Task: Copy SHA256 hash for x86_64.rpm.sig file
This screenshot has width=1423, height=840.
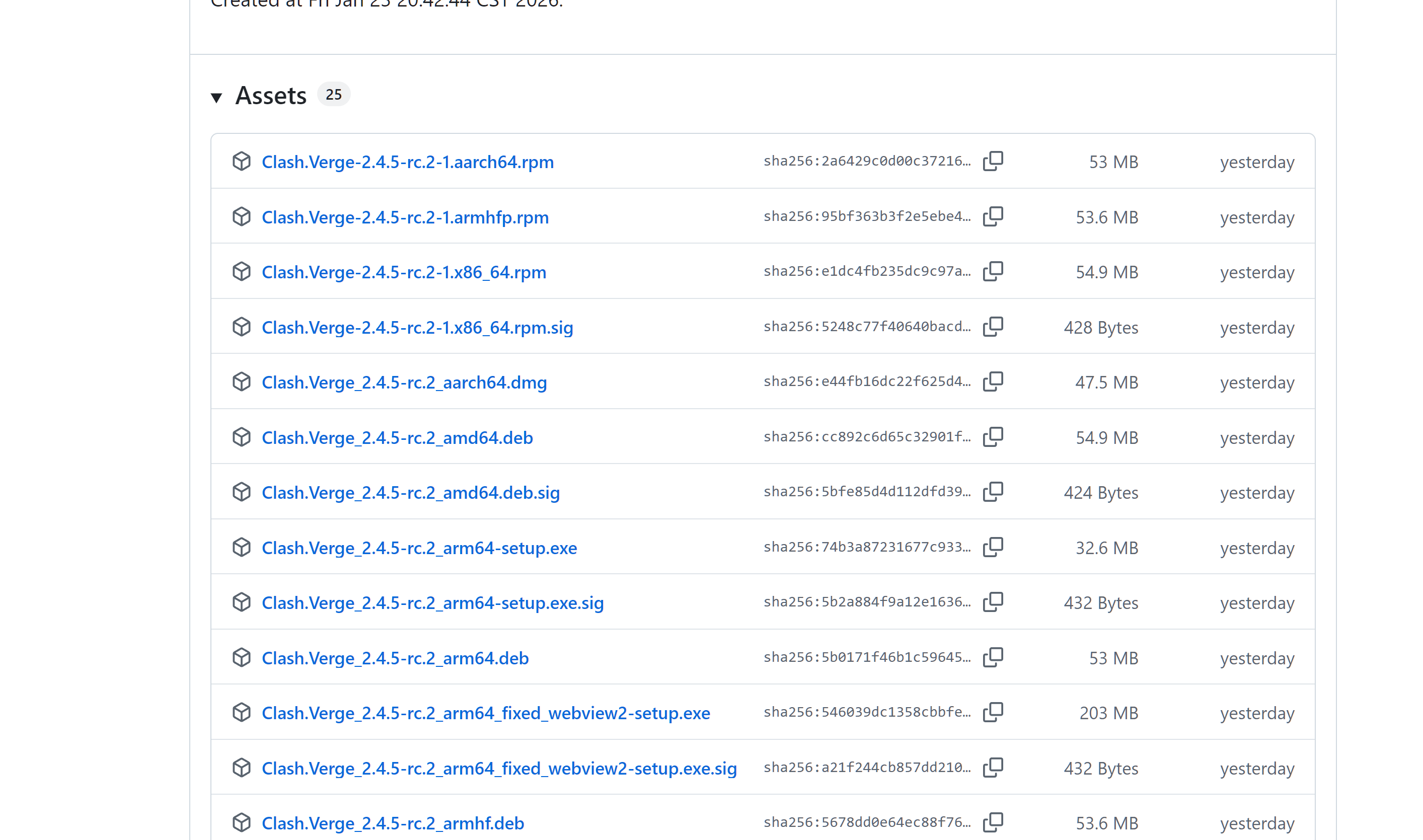Action: [x=993, y=327]
